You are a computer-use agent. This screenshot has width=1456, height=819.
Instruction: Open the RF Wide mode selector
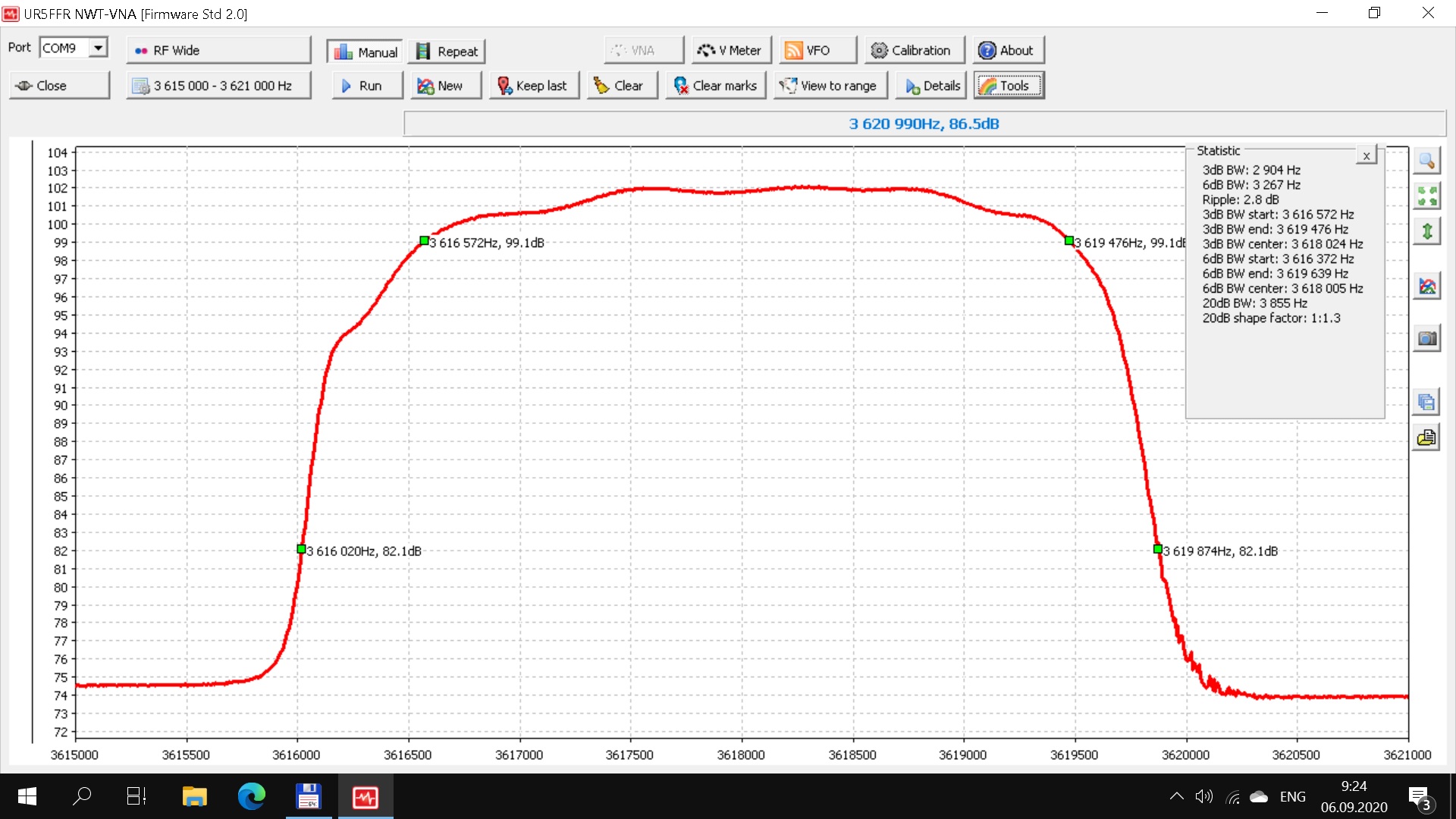[218, 51]
